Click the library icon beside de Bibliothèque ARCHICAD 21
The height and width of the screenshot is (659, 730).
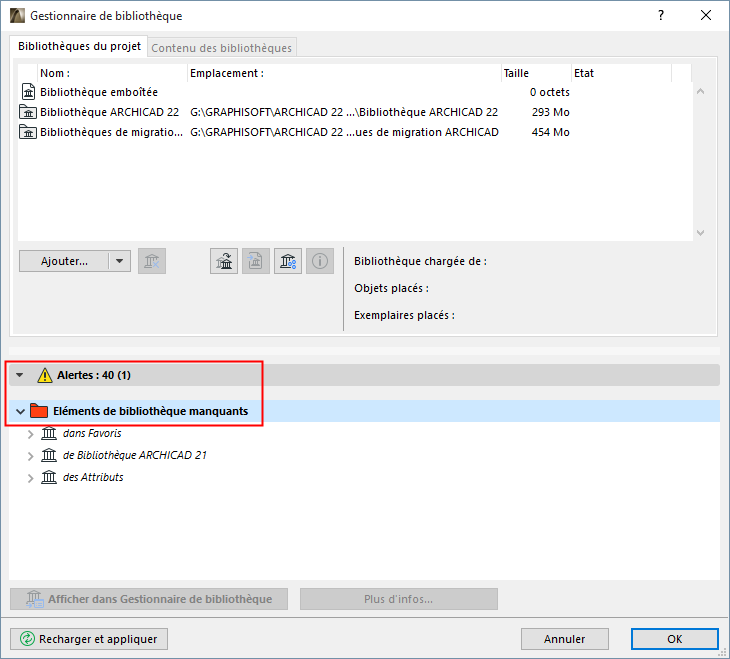click(x=49, y=455)
